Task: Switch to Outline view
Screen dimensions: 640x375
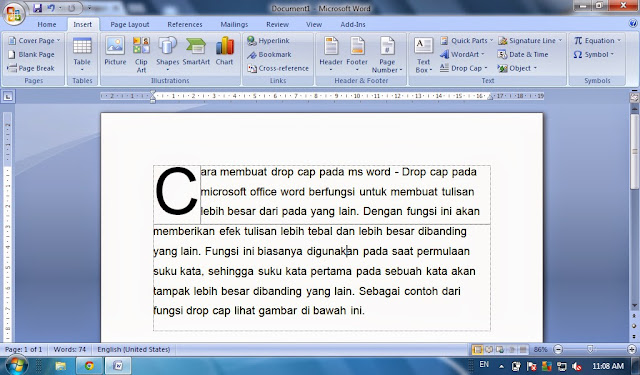Action: [x=511, y=350]
